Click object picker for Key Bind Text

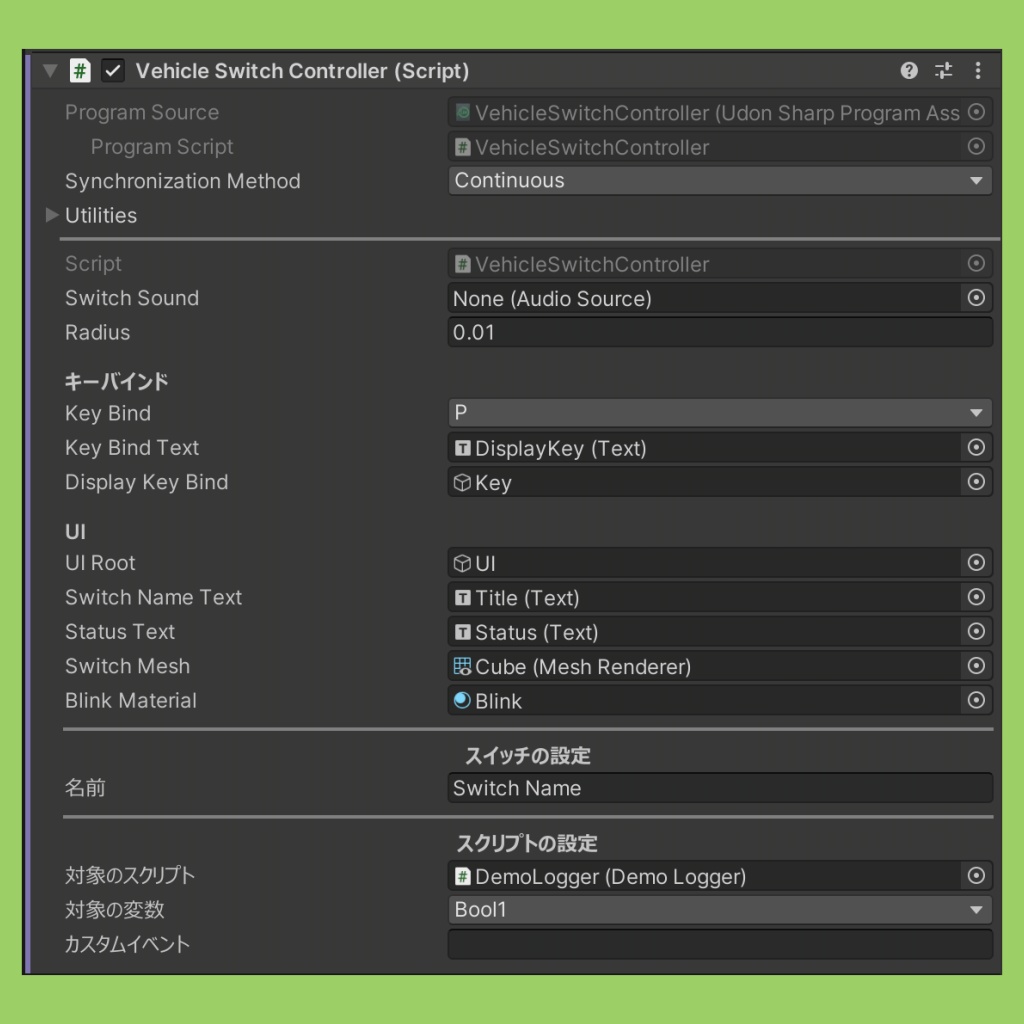(976, 448)
